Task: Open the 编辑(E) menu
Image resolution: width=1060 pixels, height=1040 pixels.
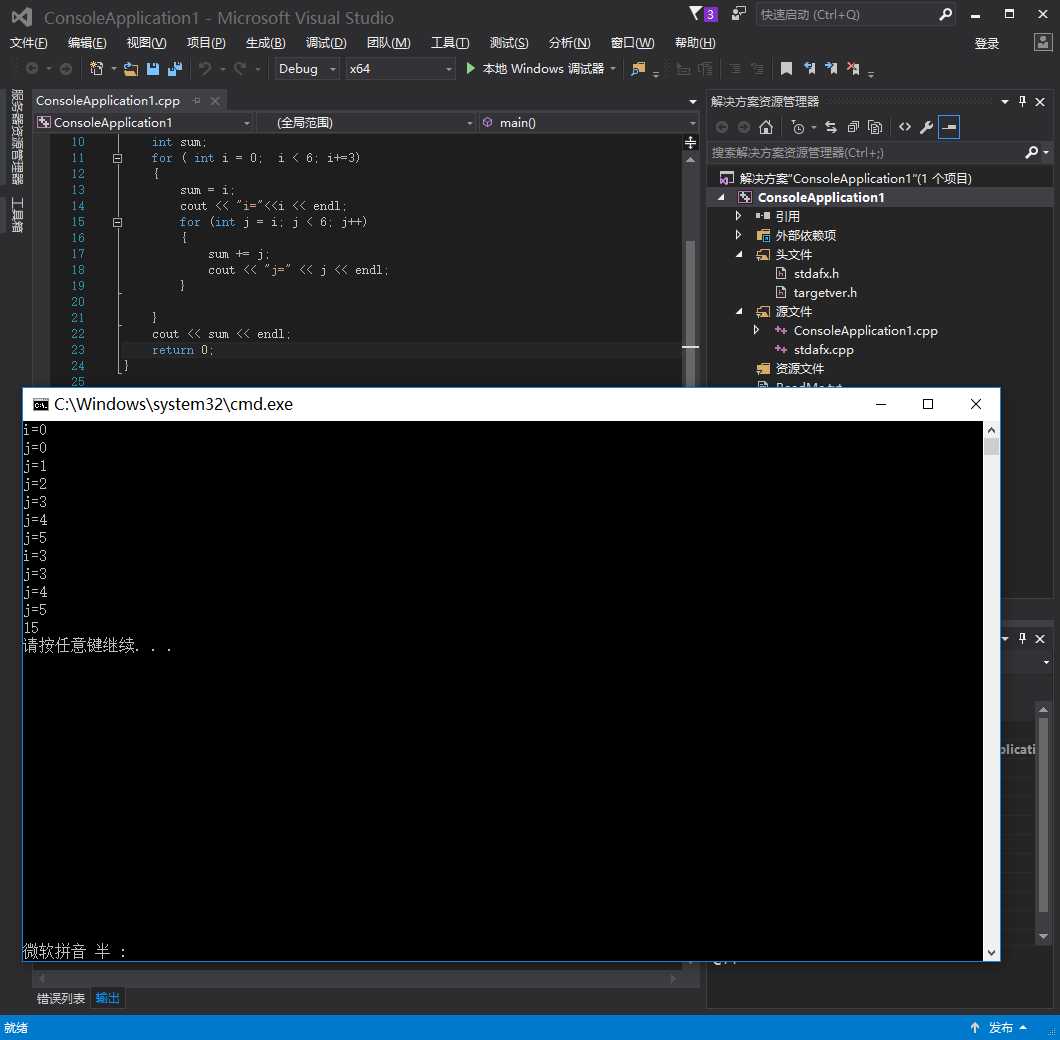Action: 87,43
